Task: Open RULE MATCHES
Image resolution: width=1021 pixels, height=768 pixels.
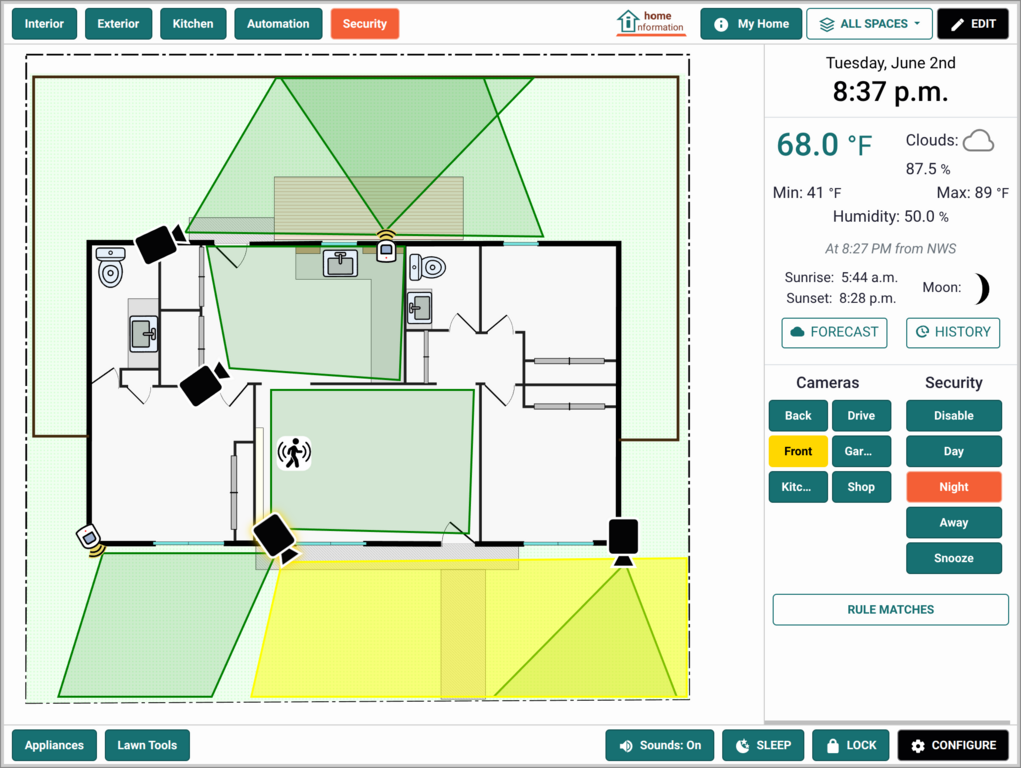Action: click(890, 610)
